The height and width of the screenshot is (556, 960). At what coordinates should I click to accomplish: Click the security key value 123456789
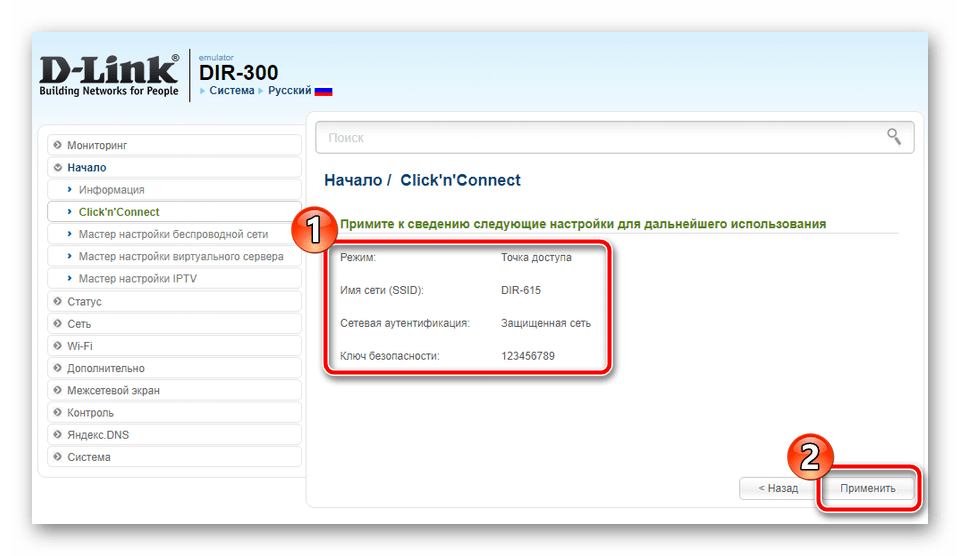click(528, 356)
